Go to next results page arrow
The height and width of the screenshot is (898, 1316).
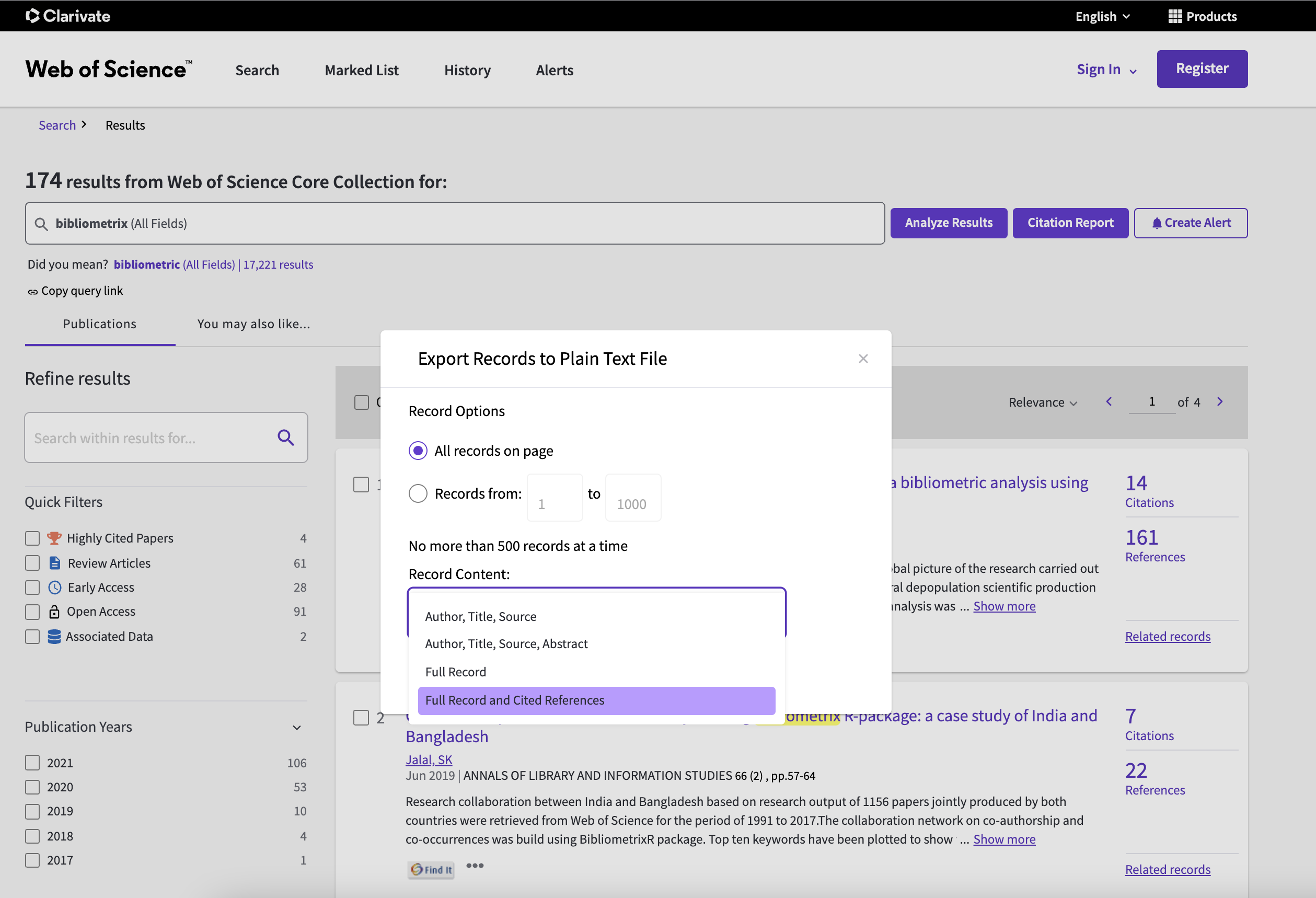[1220, 401]
